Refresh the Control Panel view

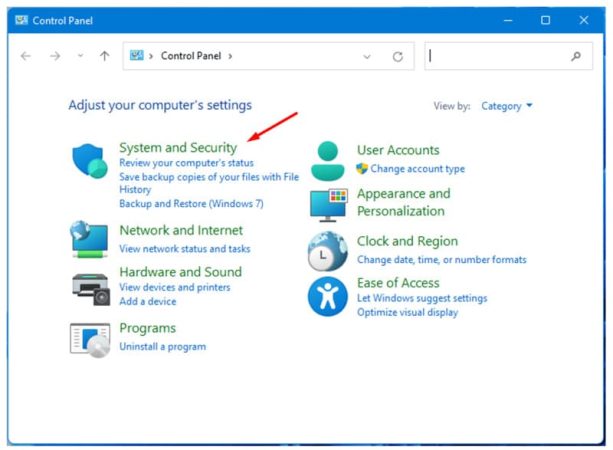(398, 57)
